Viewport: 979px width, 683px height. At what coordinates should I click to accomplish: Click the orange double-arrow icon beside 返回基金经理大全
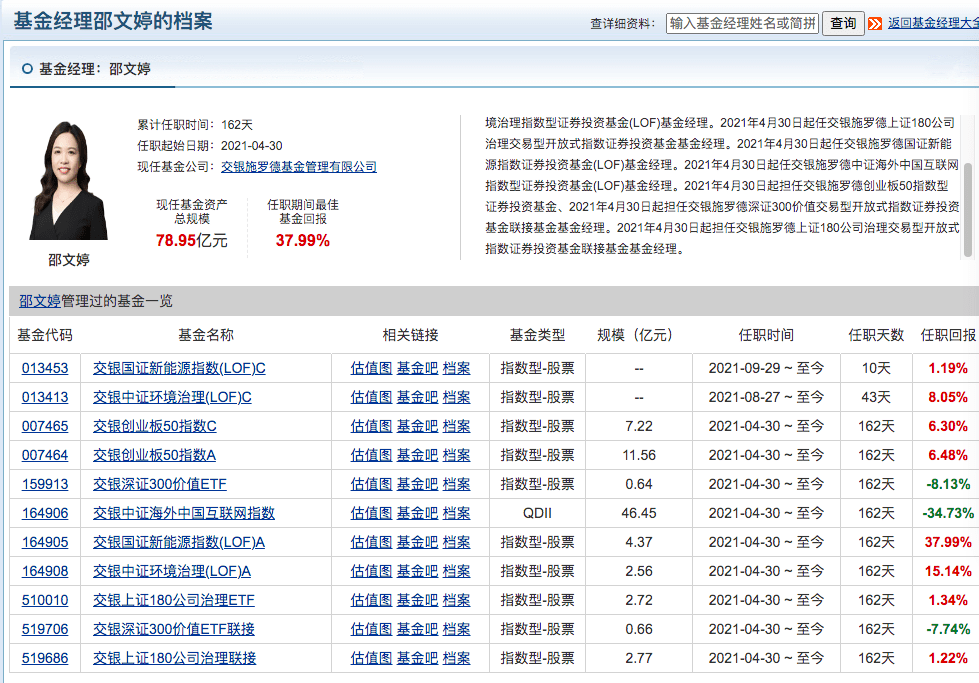(x=875, y=24)
